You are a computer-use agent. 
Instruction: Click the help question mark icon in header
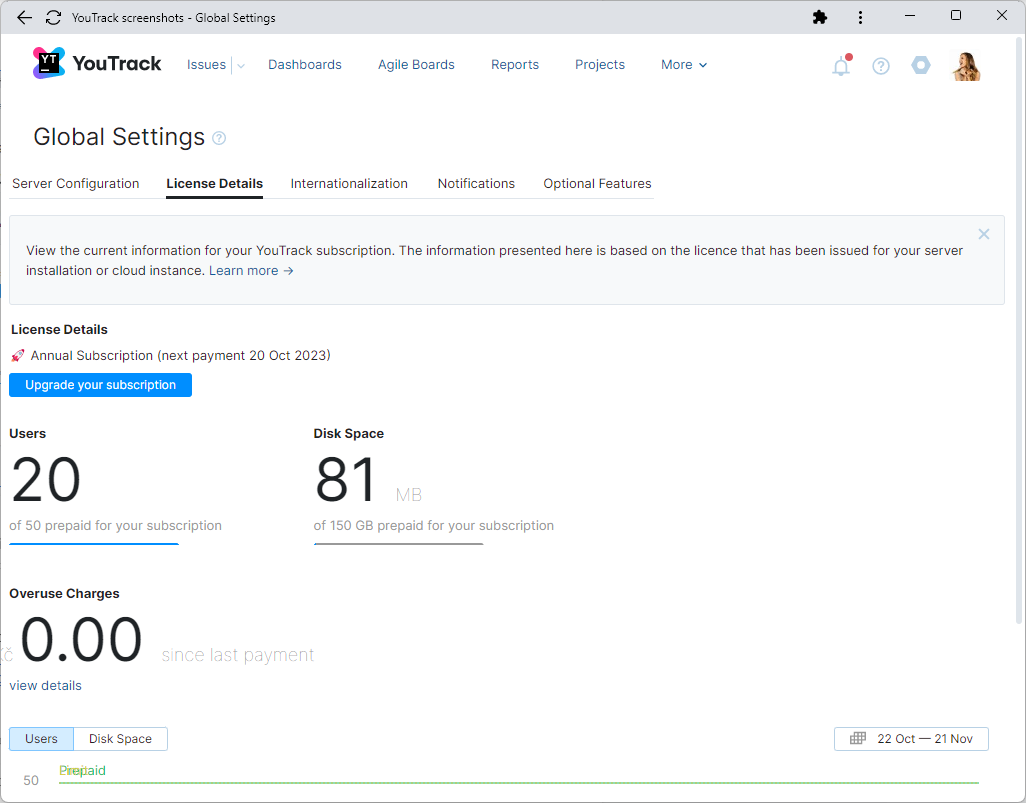tap(881, 66)
